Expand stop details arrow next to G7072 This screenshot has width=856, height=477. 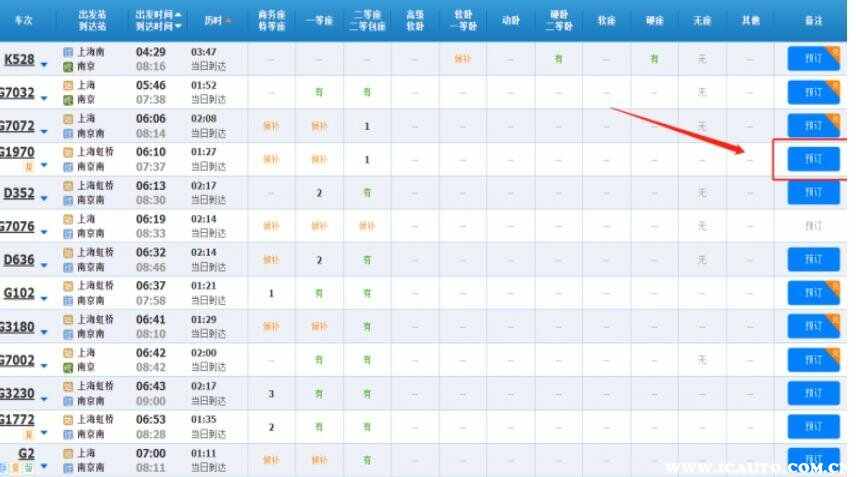coord(44,132)
